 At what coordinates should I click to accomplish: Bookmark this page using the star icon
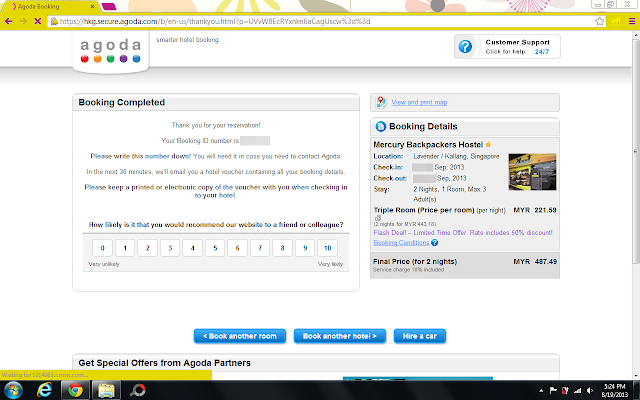599,21
